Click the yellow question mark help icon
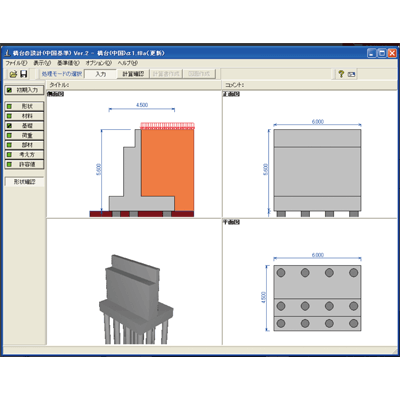The height and width of the screenshot is (400, 400). click(x=341, y=74)
